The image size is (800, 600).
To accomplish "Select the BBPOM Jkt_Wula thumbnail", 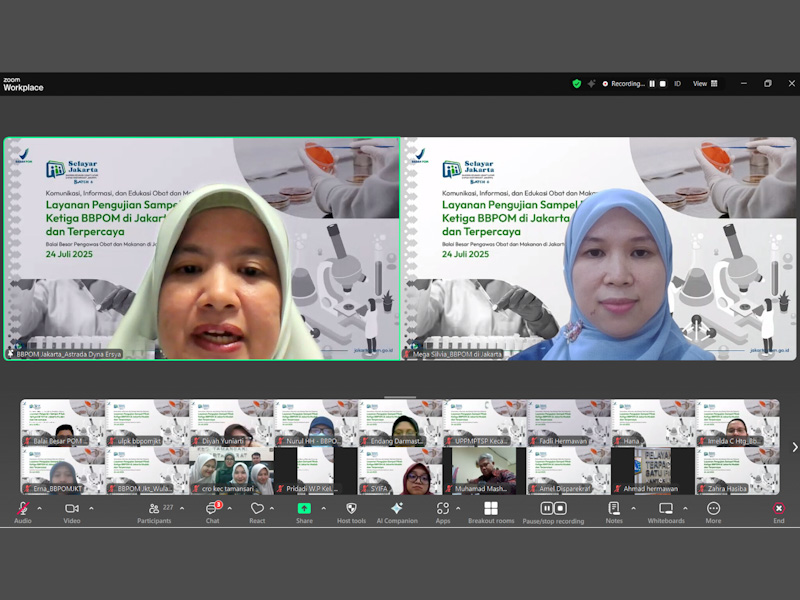I will point(147,471).
